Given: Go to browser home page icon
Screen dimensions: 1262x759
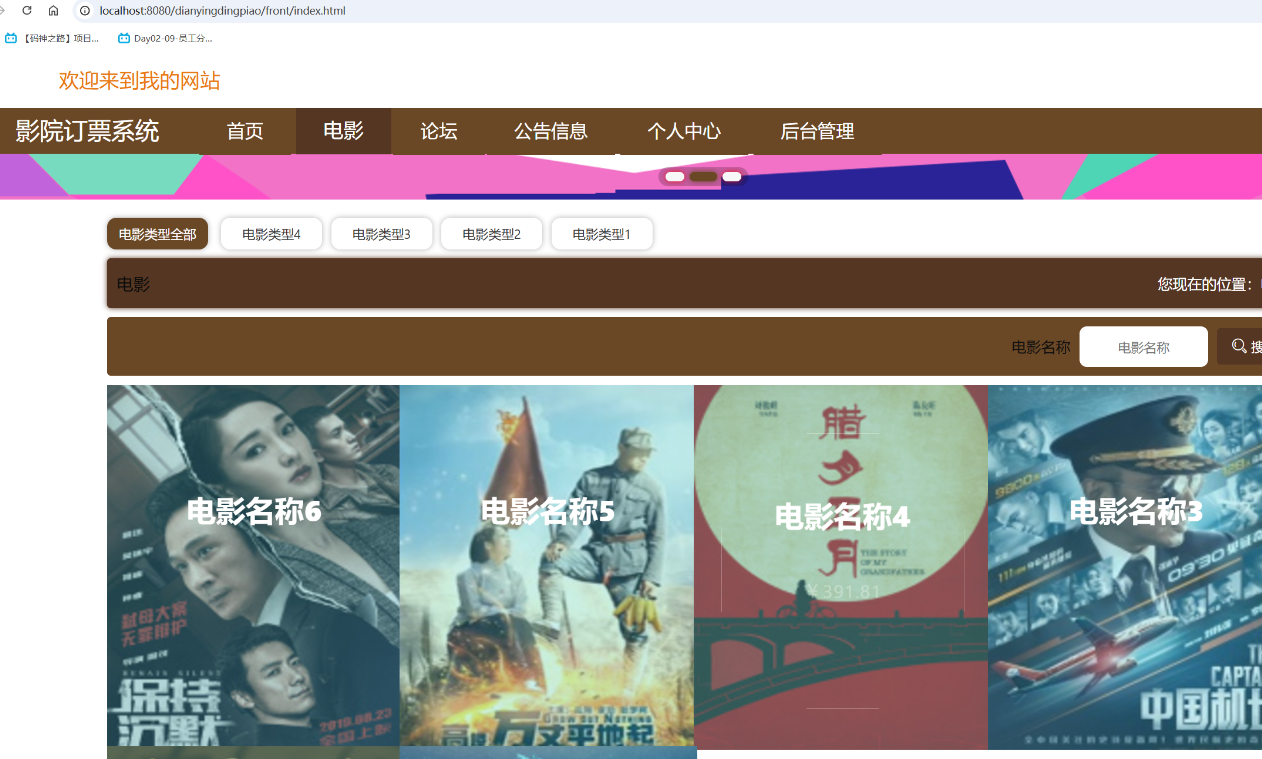Looking at the screenshot, I should pos(53,10).
